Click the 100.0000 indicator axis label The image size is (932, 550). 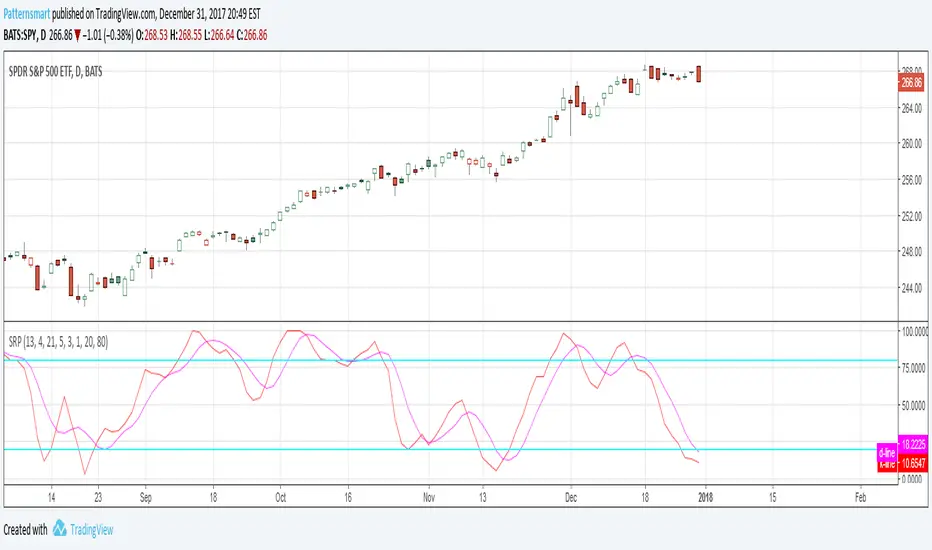click(x=915, y=332)
